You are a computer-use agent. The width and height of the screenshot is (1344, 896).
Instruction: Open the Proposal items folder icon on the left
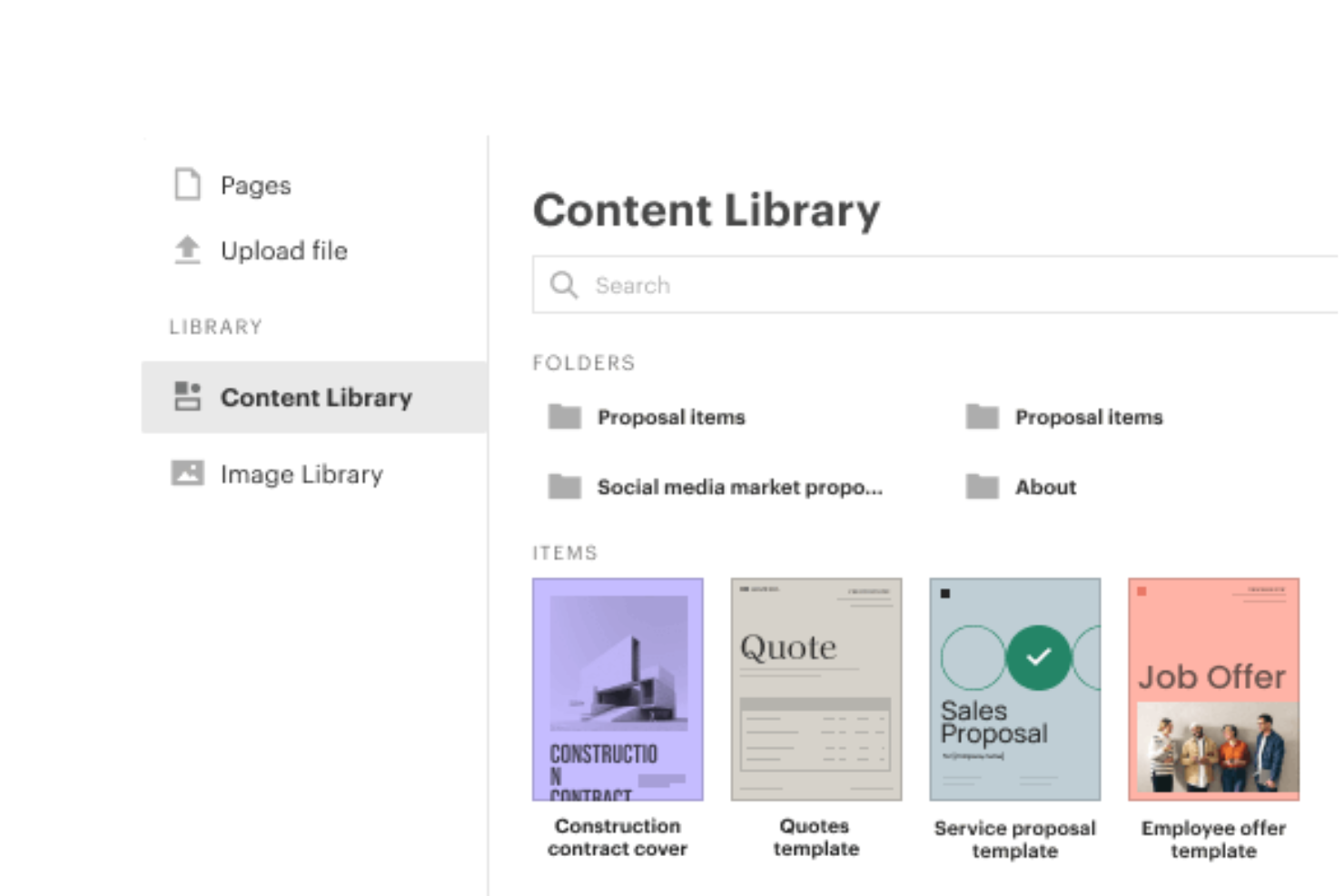pos(564,416)
